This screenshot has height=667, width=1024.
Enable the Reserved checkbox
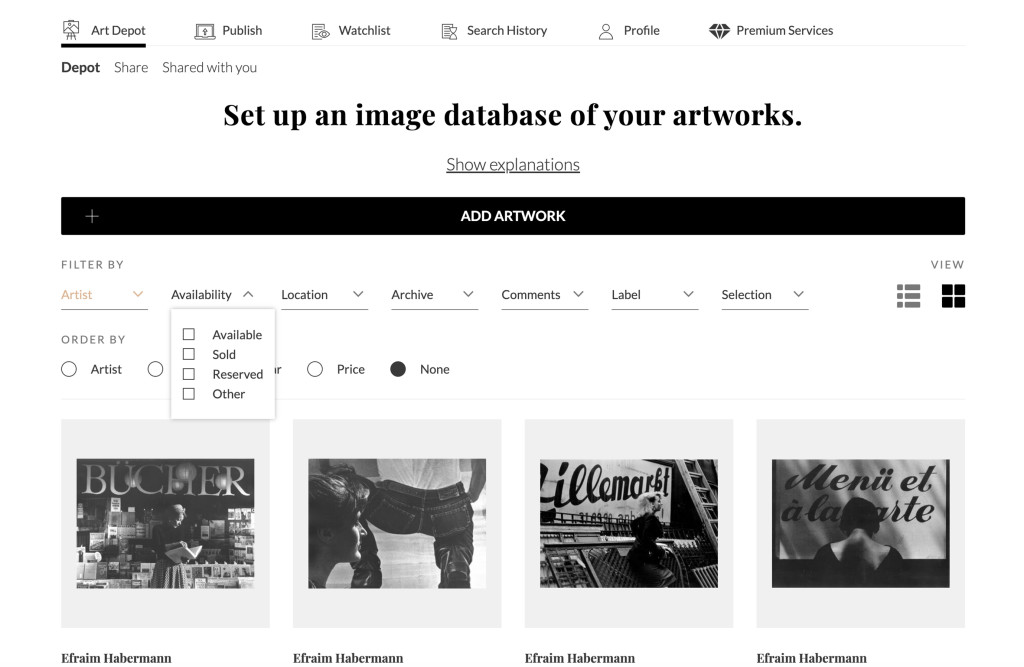coord(189,374)
